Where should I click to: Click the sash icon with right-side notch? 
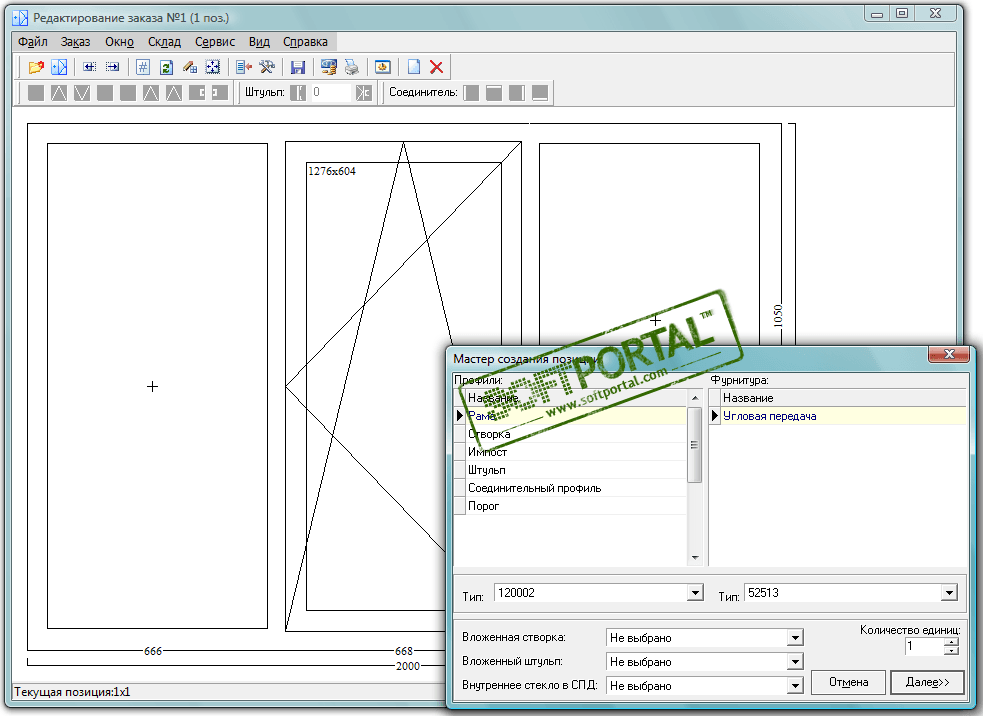(x=197, y=93)
